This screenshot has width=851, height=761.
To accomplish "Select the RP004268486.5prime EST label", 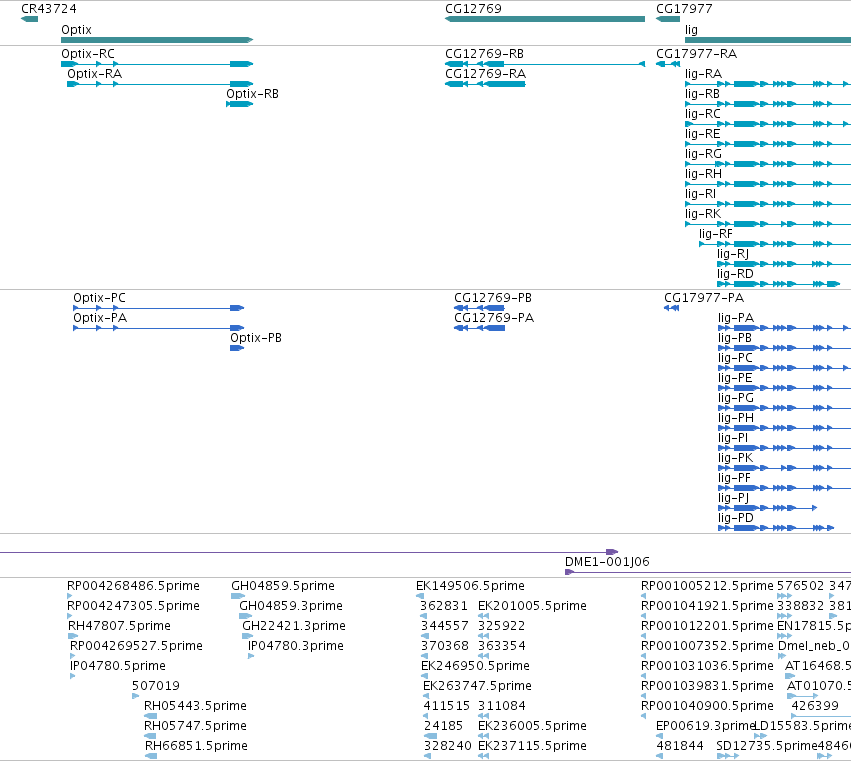I will click(134, 586).
